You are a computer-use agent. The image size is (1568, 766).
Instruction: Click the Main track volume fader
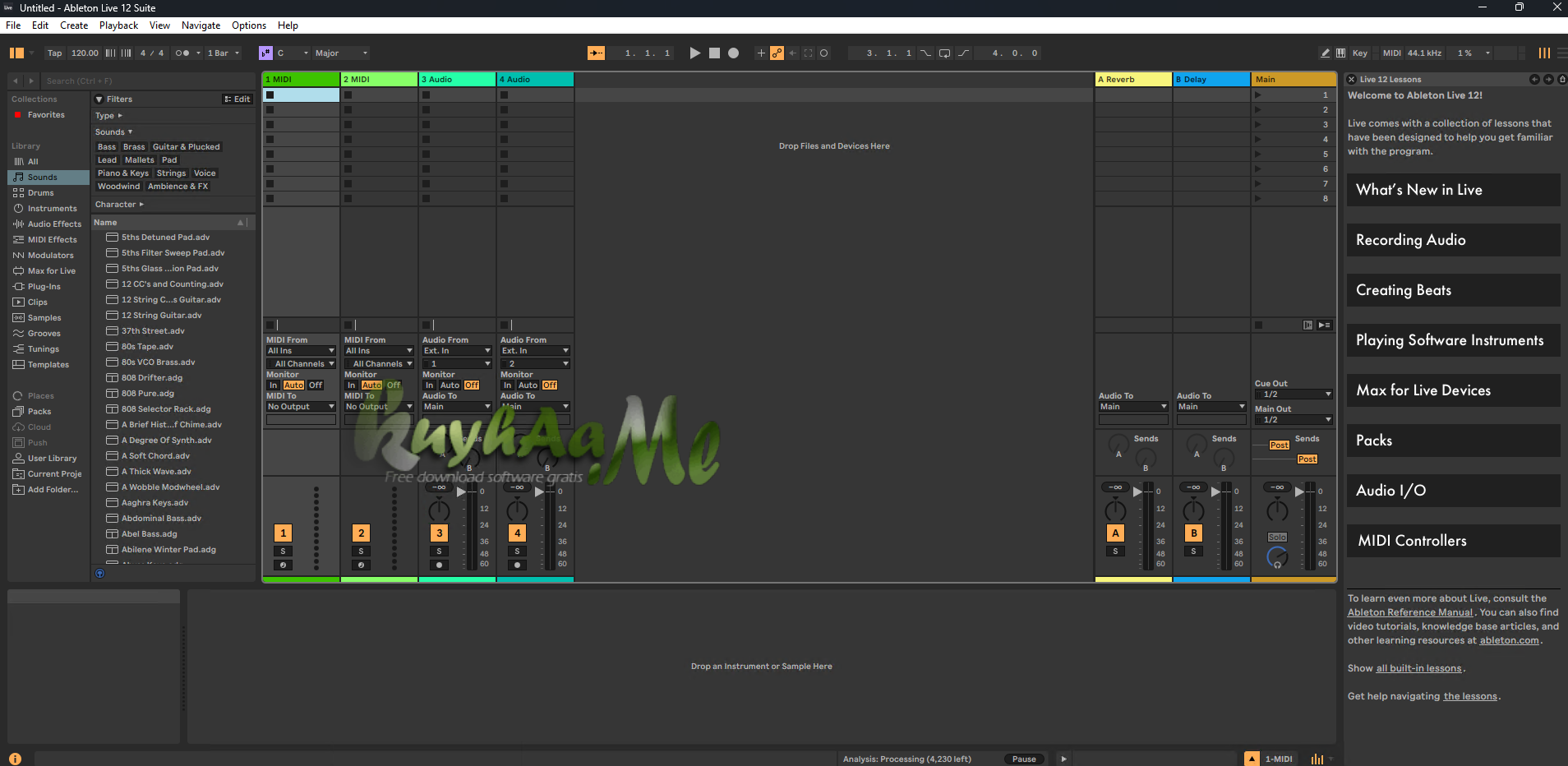(1300, 491)
